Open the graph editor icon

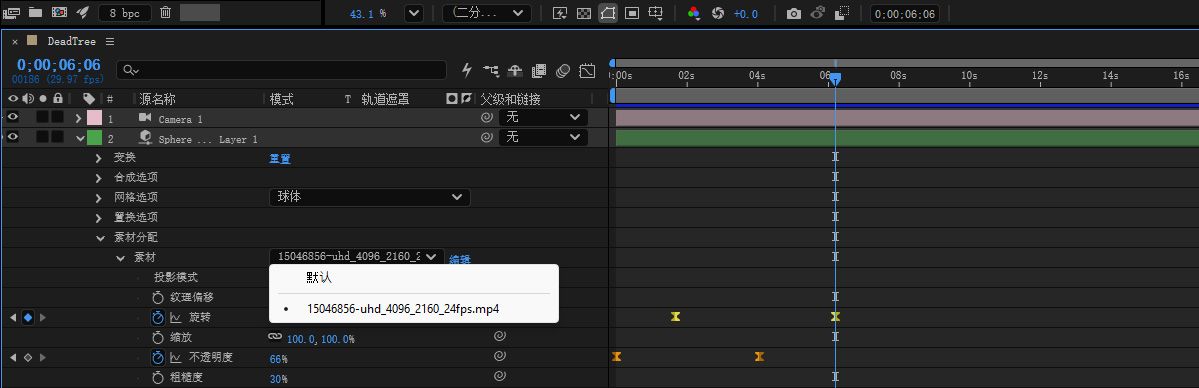pyautogui.click(x=587, y=70)
